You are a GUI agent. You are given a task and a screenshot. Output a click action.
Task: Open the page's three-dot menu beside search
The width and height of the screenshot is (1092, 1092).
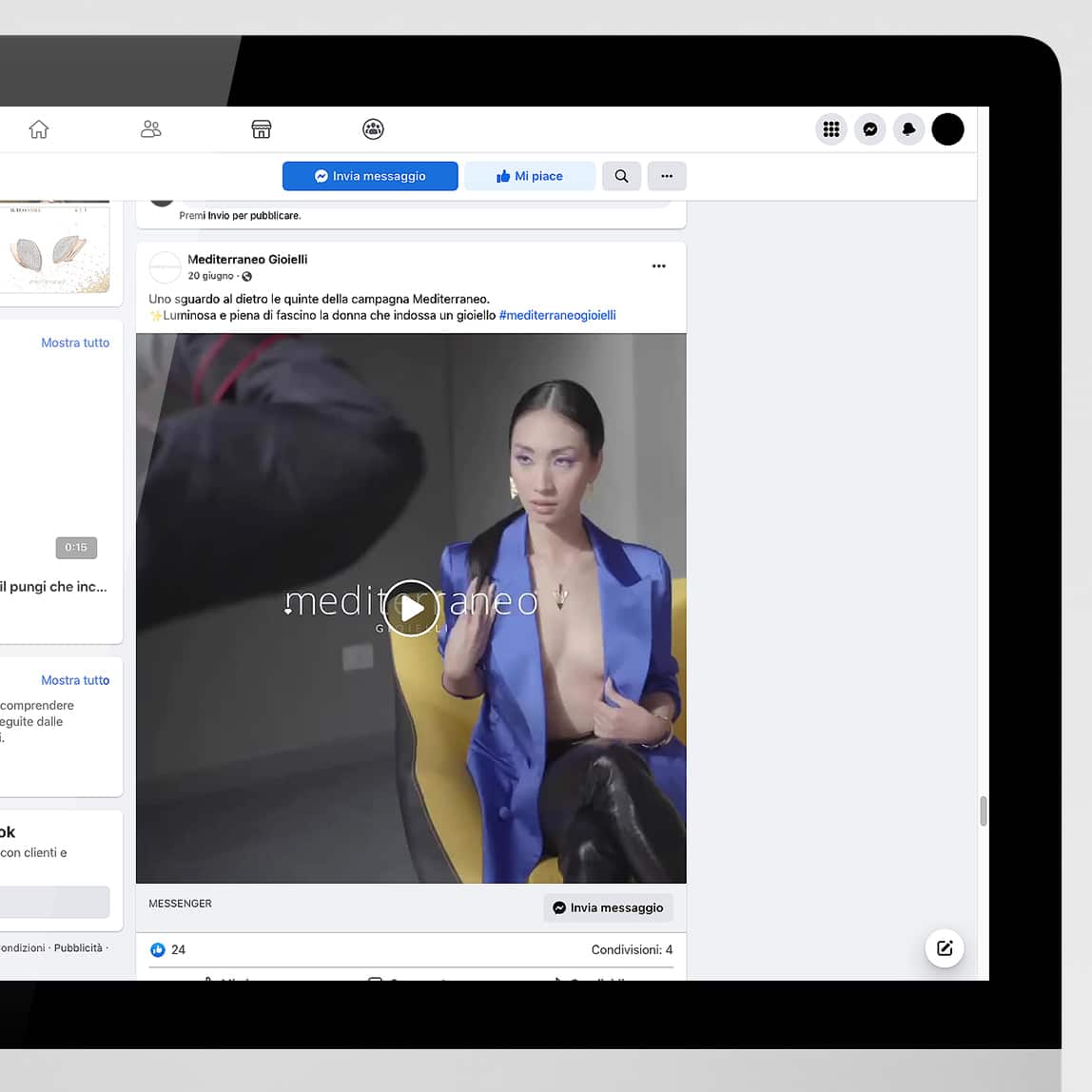[x=667, y=176]
